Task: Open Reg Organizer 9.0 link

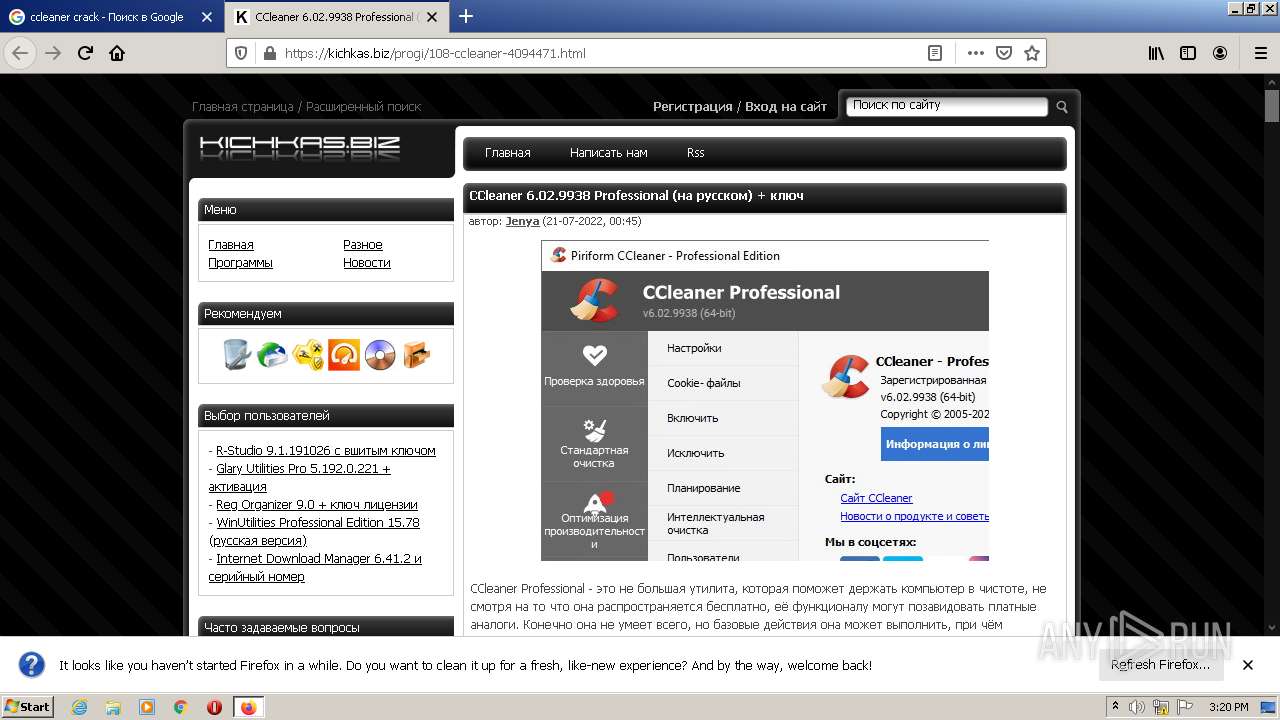Action: coord(317,504)
